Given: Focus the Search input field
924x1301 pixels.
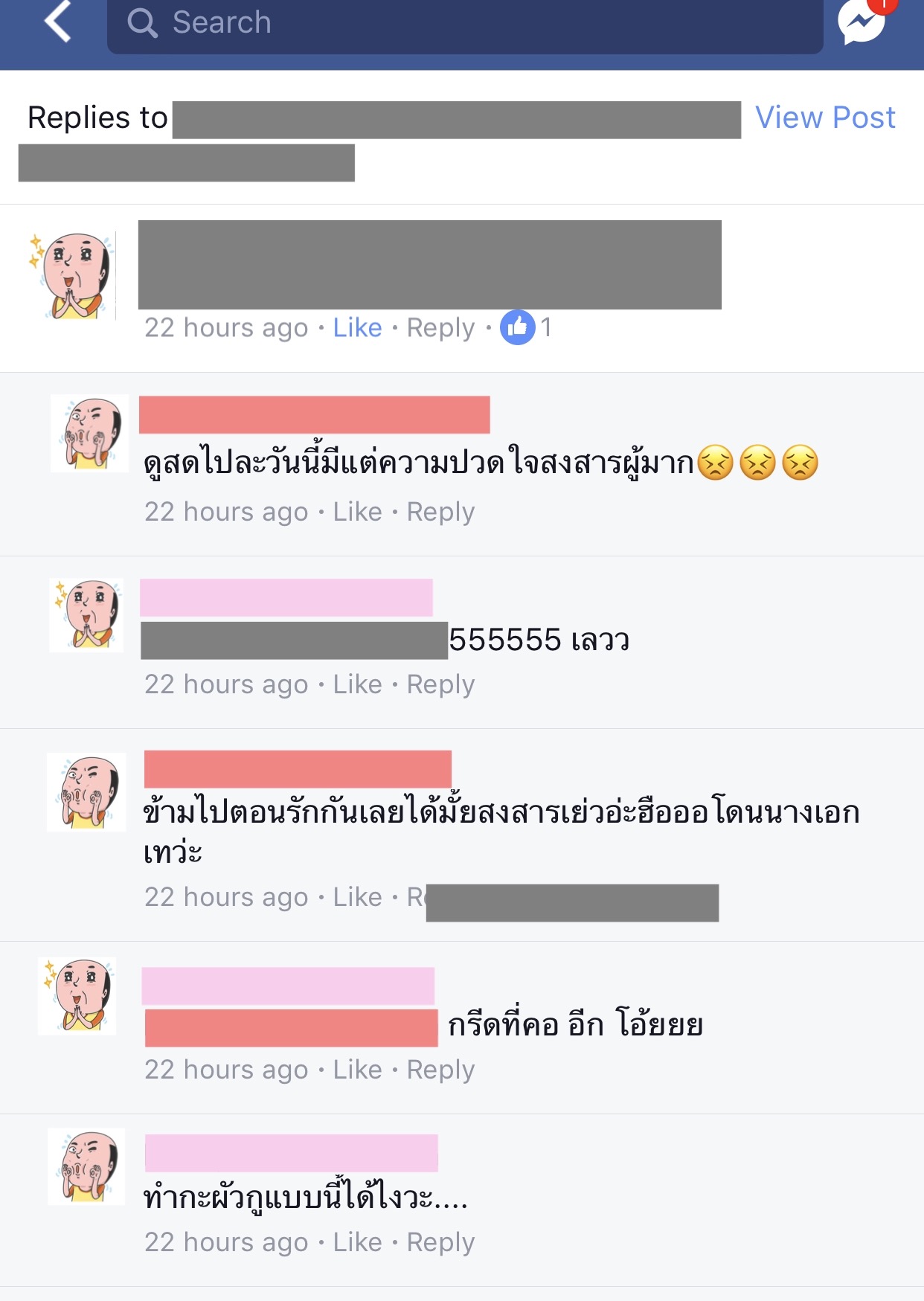Looking at the screenshot, I should 465,24.
